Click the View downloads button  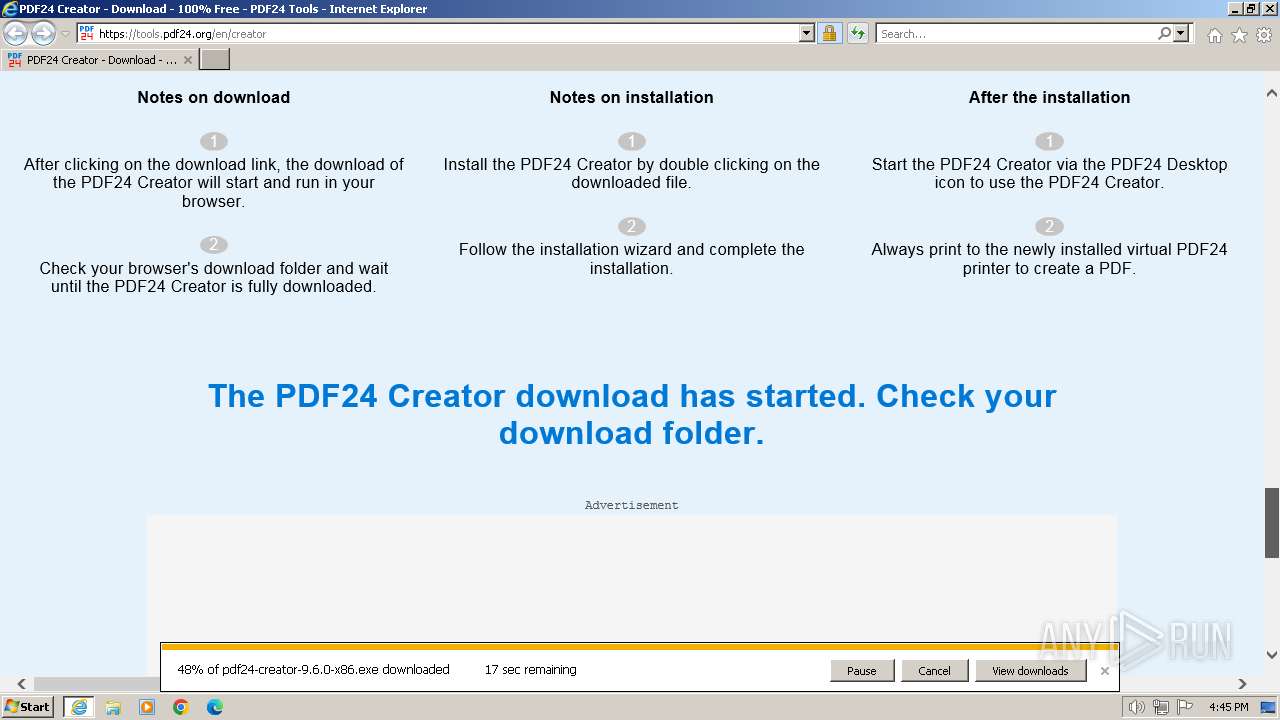[1030, 671]
